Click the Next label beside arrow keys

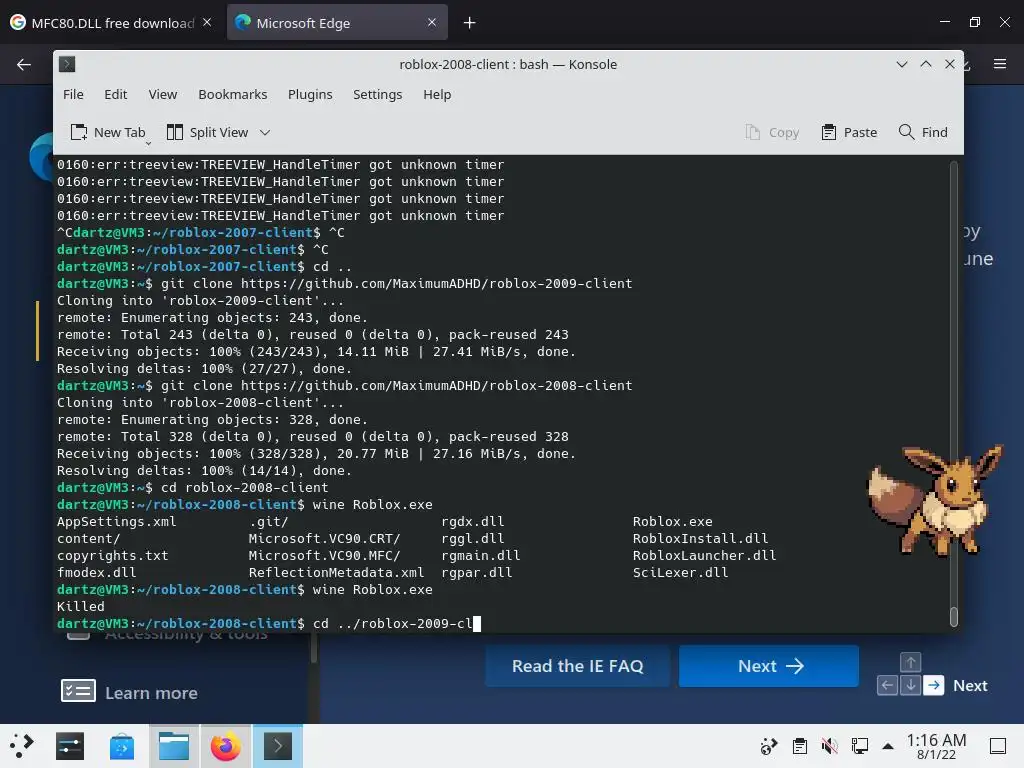970,686
